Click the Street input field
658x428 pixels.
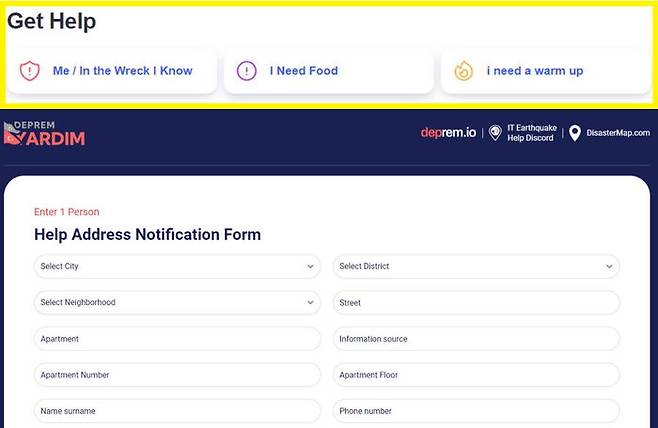pyautogui.click(x=476, y=303)
